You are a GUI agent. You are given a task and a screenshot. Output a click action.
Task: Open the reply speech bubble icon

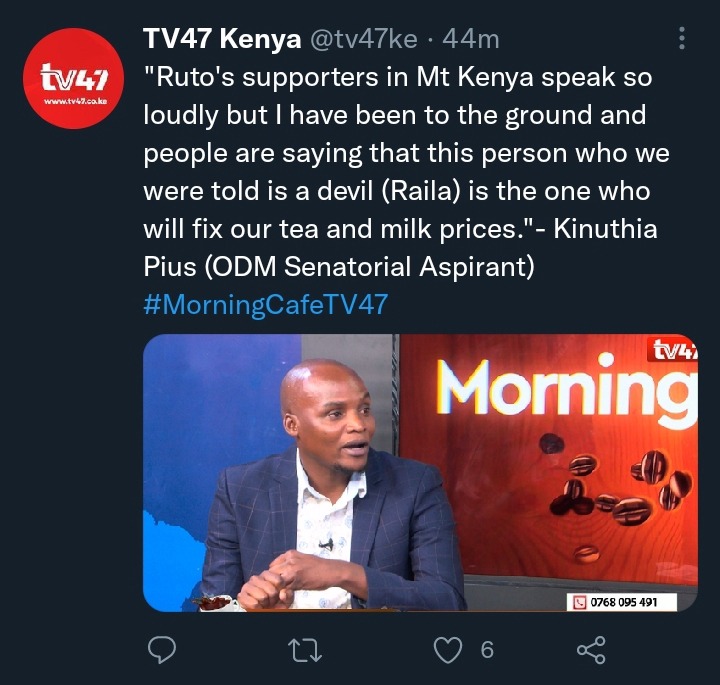[x=162, y=650]
